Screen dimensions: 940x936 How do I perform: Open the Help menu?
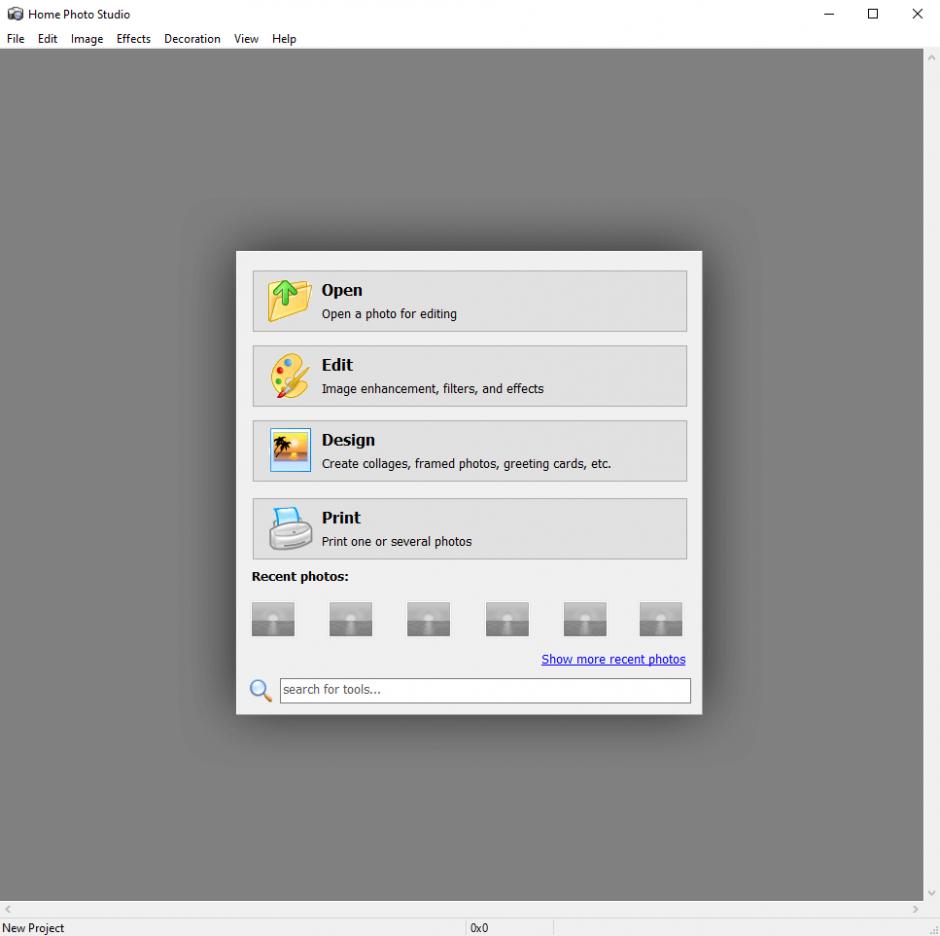pyautogui.click(x=284, y=39)
